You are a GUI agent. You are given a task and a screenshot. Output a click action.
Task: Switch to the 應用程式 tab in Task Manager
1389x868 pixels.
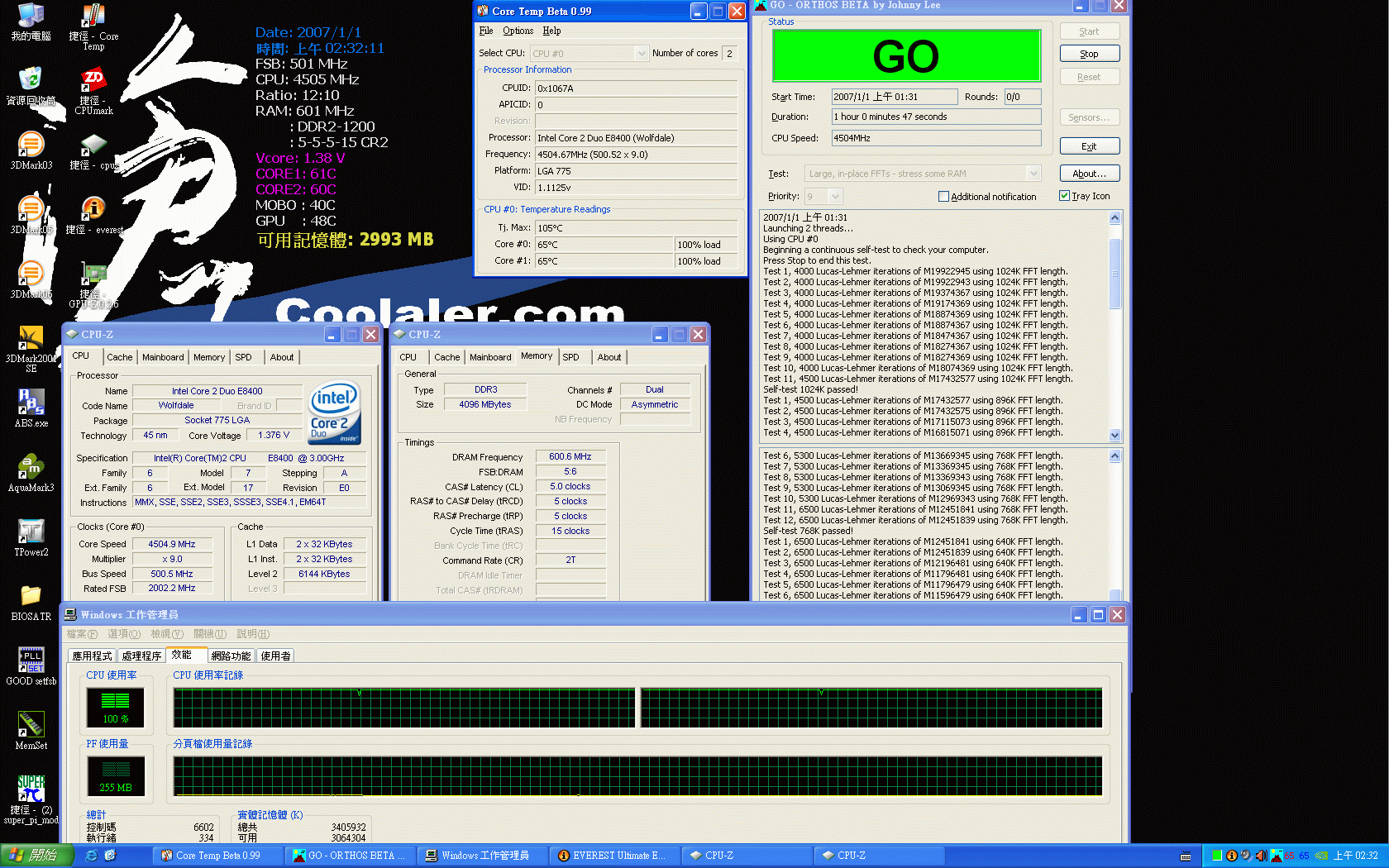[x=92, y=656]
